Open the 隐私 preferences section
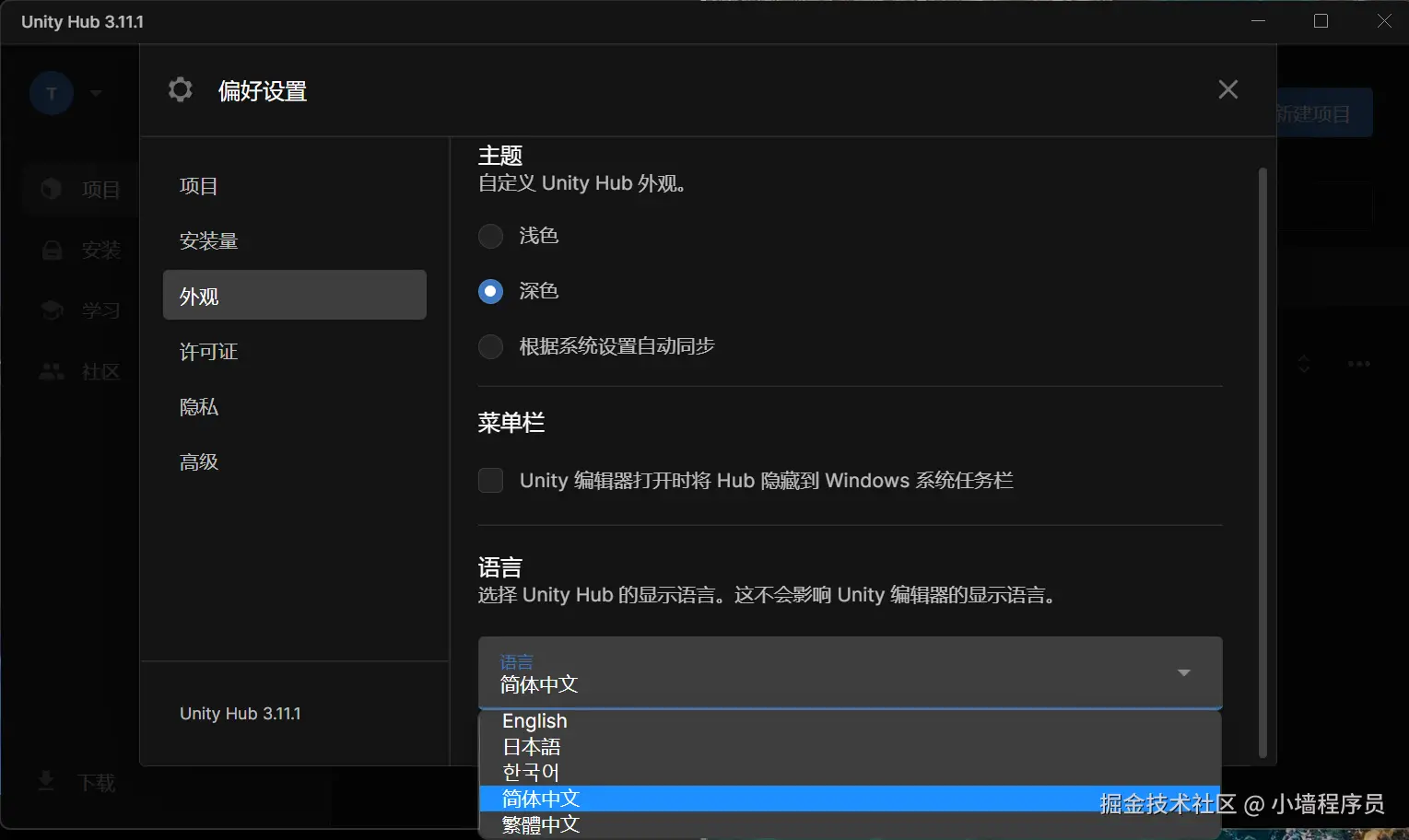The height and width of the screenshot is (840, 1409). 294,407
